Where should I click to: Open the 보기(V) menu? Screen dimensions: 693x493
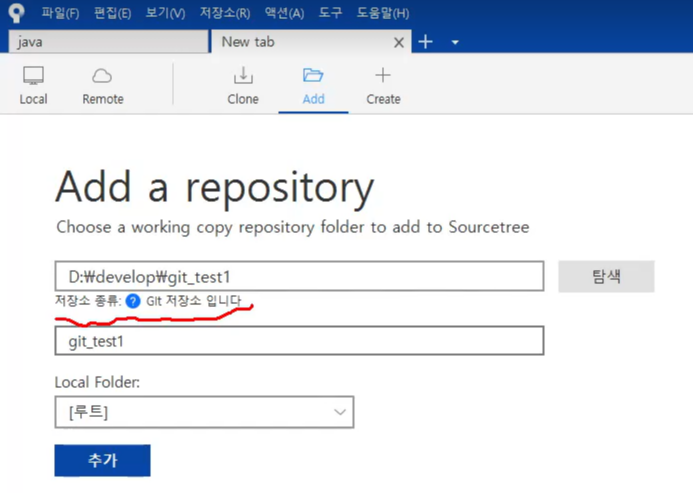click(165, 13)
